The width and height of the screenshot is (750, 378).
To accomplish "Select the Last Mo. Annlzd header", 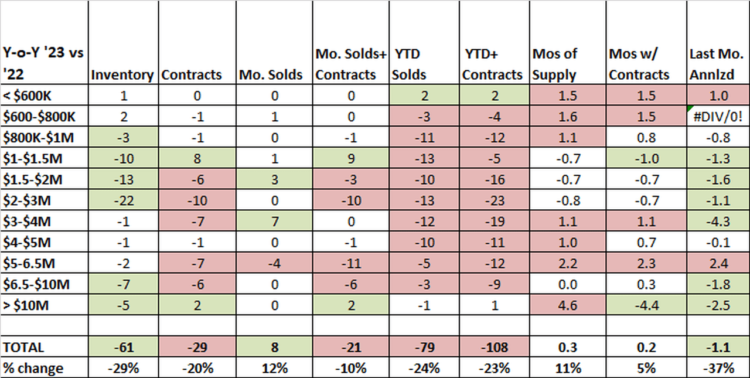I will coord(717,64).
